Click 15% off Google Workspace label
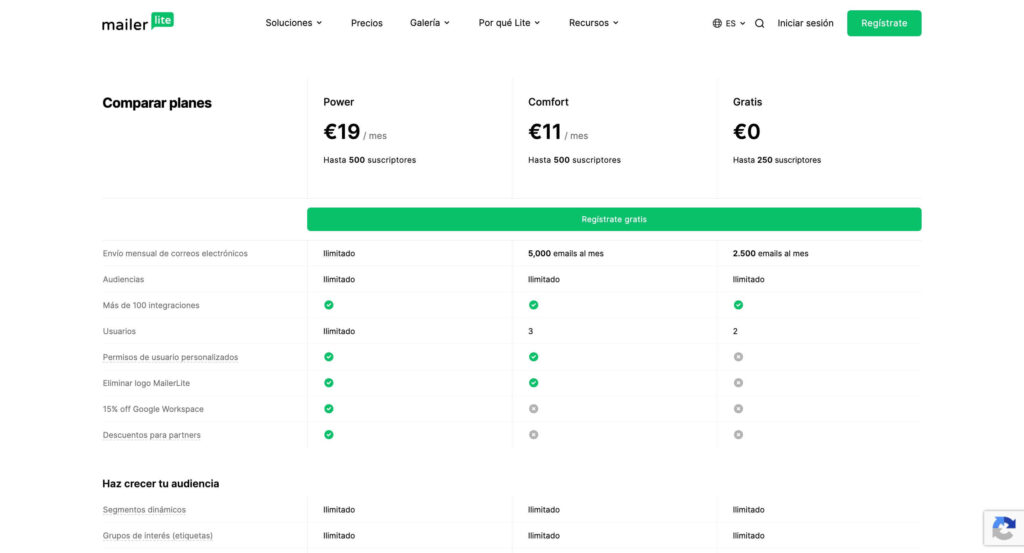This screenshot has height=553, width=1024. pyautogui.click(x=153, y=409)
